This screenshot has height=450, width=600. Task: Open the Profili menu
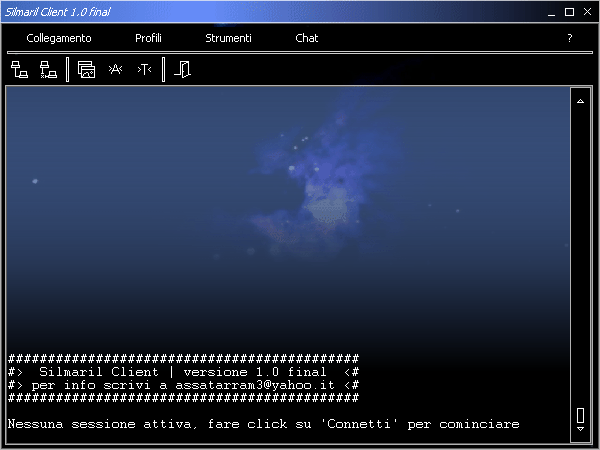point(148,38)
